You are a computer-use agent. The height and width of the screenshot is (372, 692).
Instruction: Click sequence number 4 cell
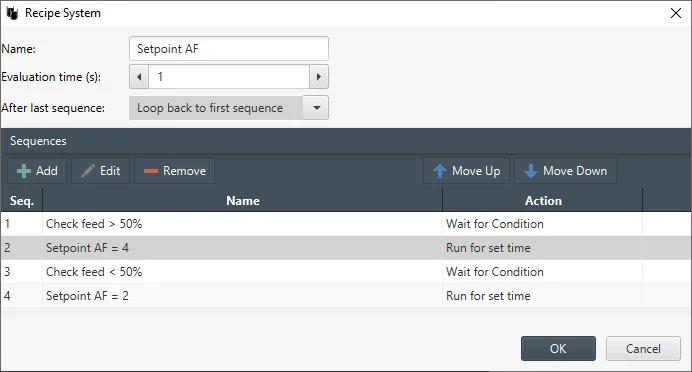click(x=22, y=295)
